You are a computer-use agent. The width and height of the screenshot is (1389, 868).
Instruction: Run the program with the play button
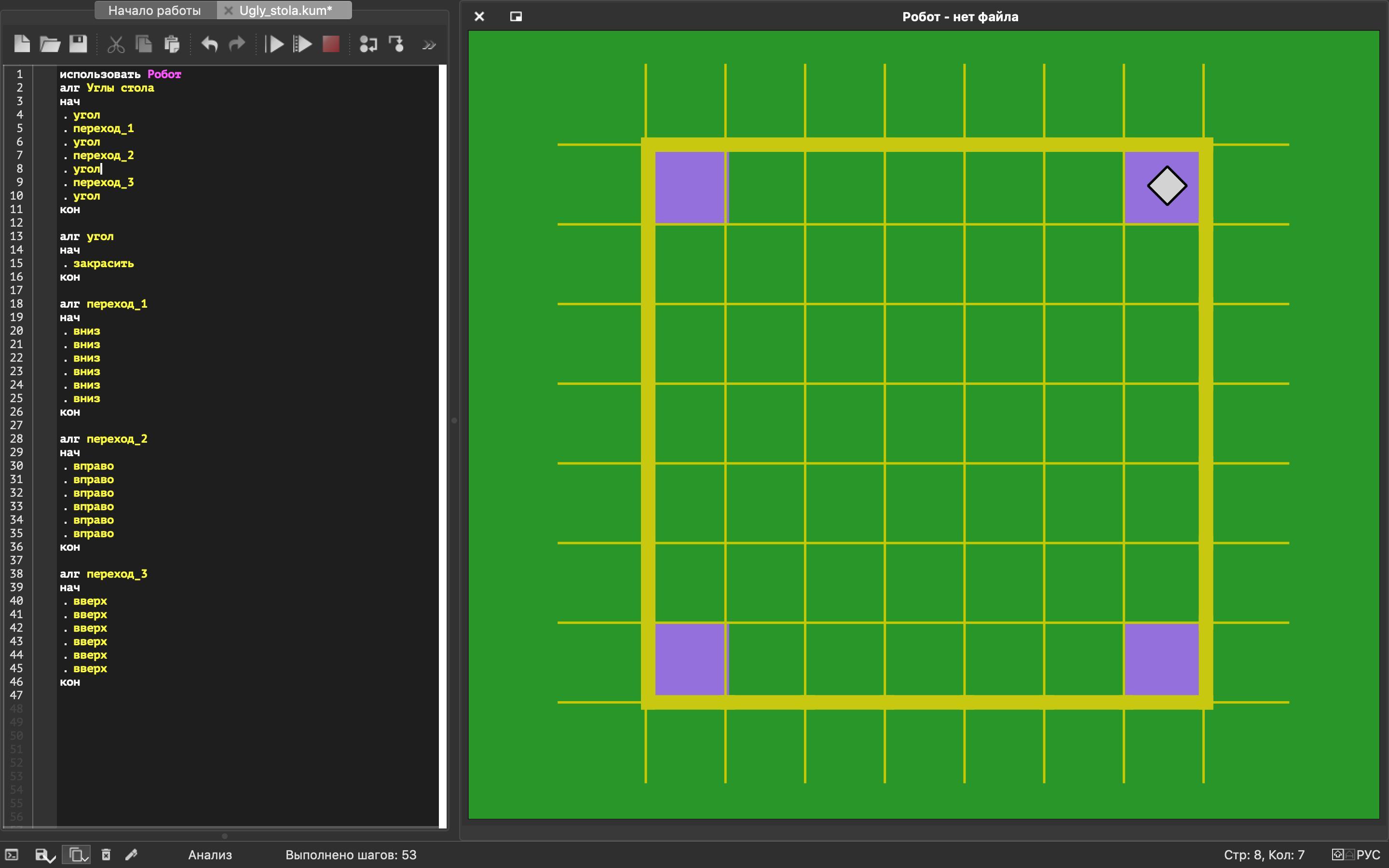[x=275, y=44]
